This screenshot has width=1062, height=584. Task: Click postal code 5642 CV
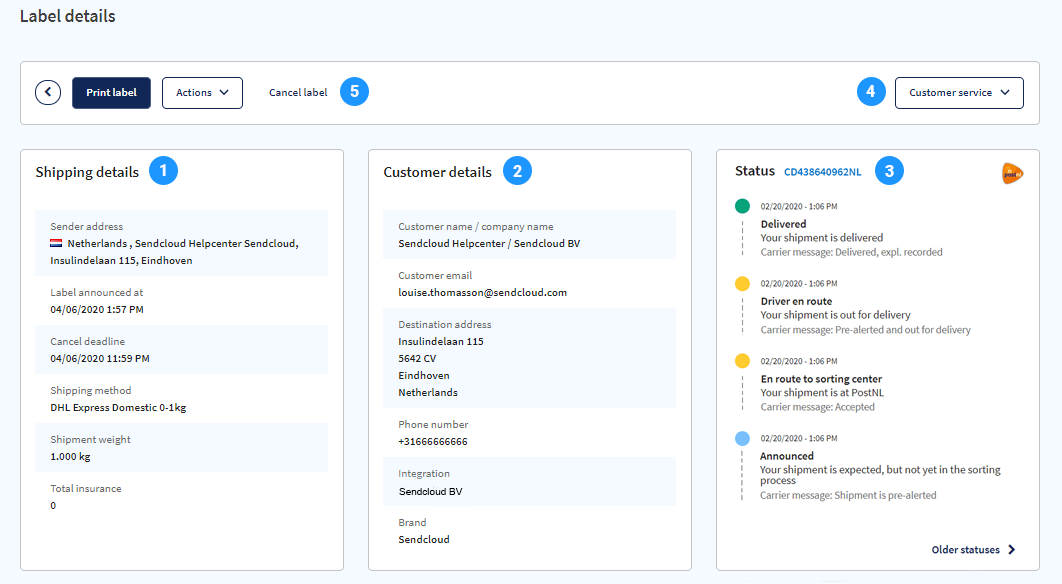click(417, 358)
